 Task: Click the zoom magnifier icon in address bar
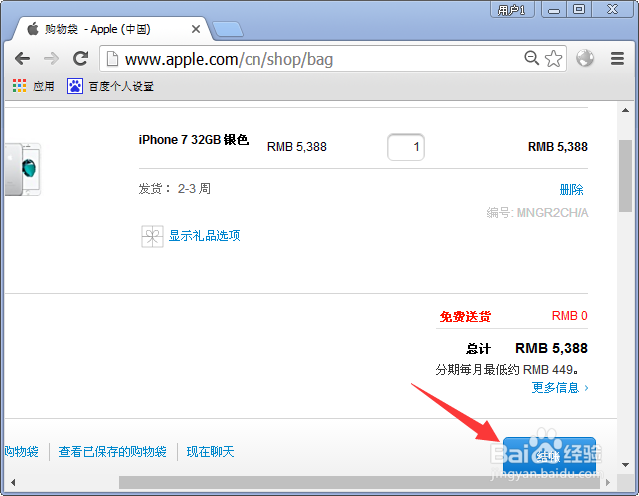tap(531, 58)
